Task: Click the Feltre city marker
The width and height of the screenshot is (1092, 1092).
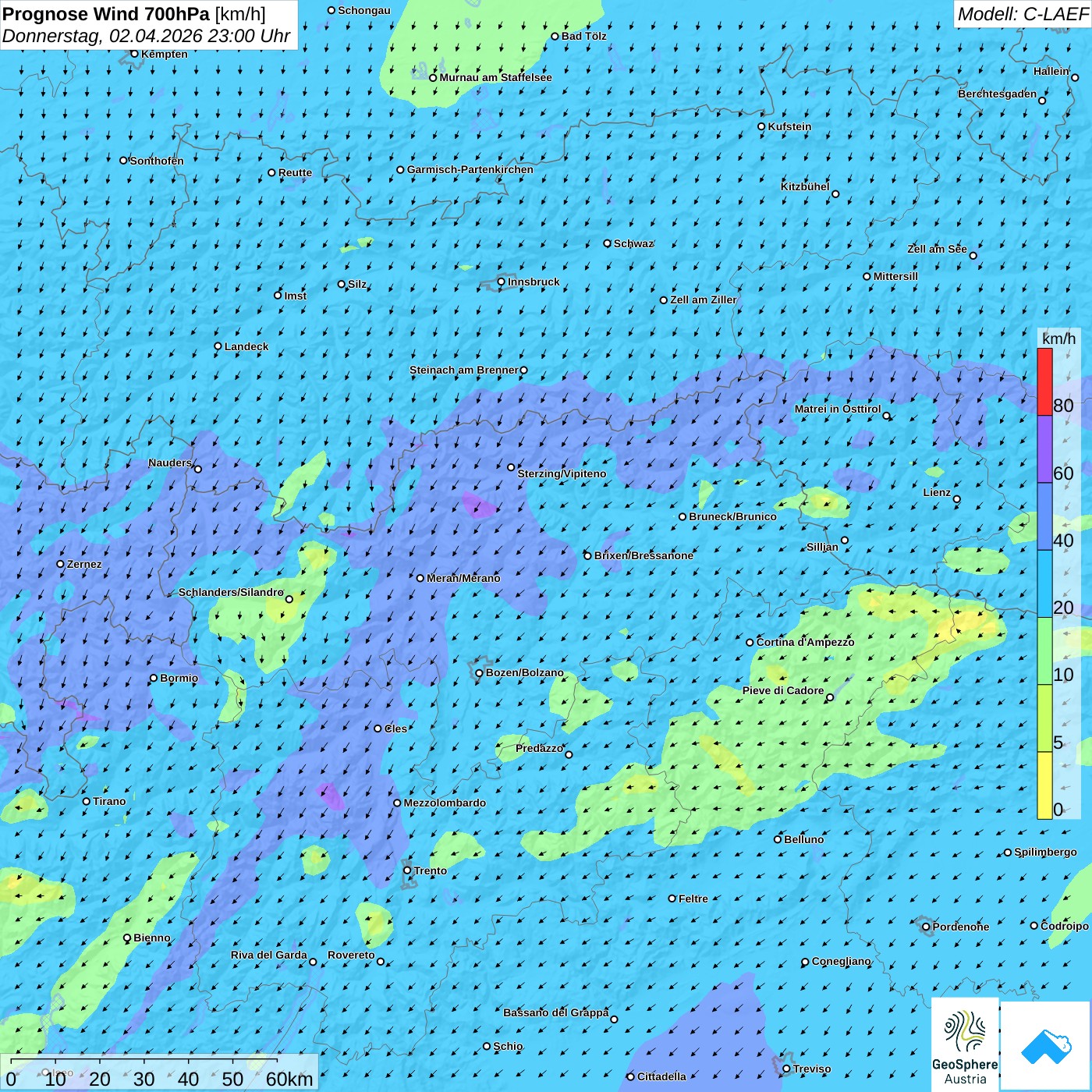Action: click(672, 899)
